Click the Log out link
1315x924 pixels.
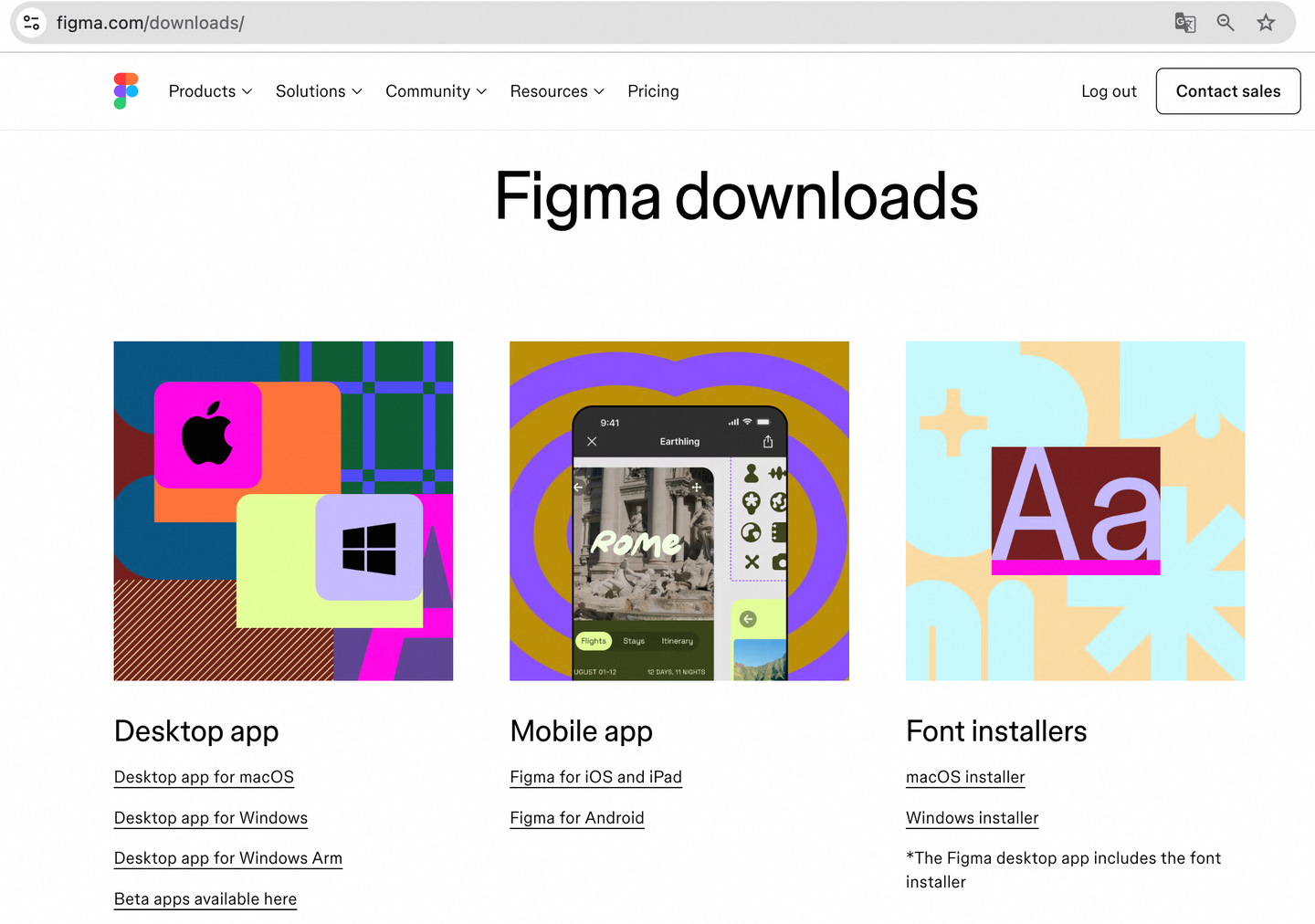tap(1109, 91)
